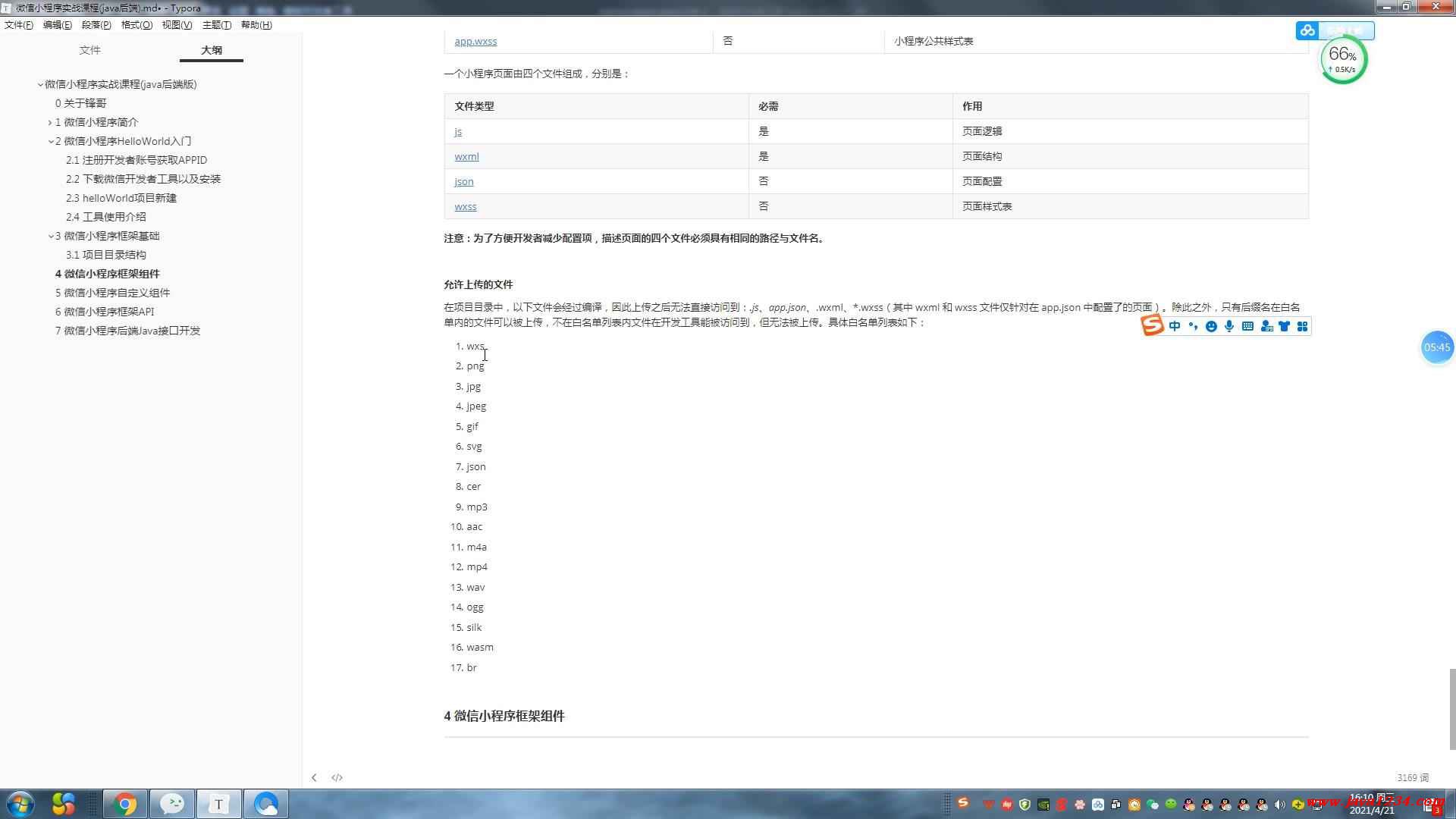This screenshot has height=819, width=1456.
Task: Click the Baidu cloud tray icon
Action: point(1097,805)
